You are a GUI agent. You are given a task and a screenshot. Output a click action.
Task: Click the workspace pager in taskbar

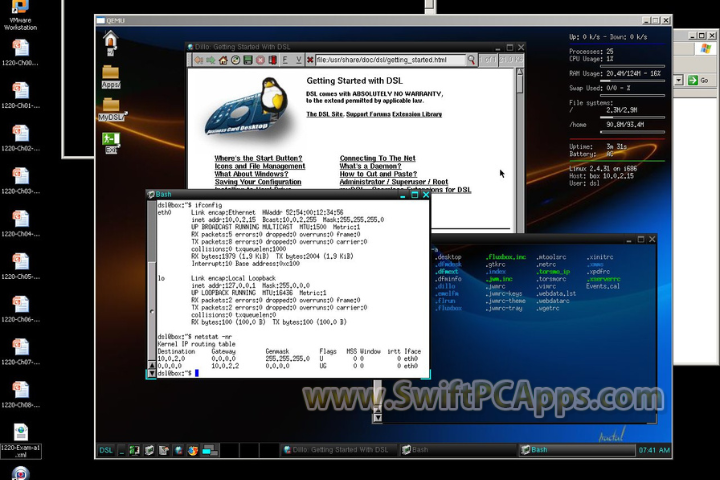210,451
